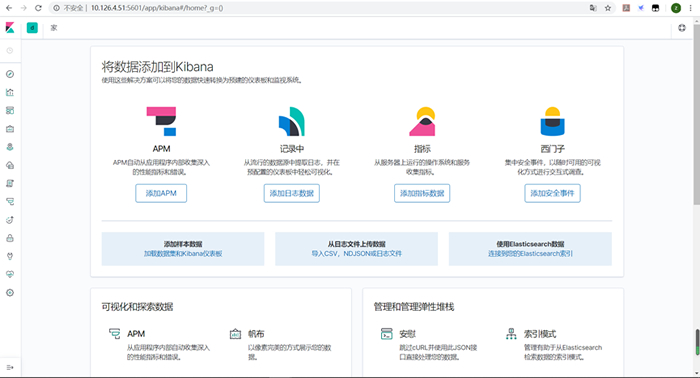Select the cloud-shaped sidebar icon below the Maps pin
700x378 pixels.
[10, 165]
